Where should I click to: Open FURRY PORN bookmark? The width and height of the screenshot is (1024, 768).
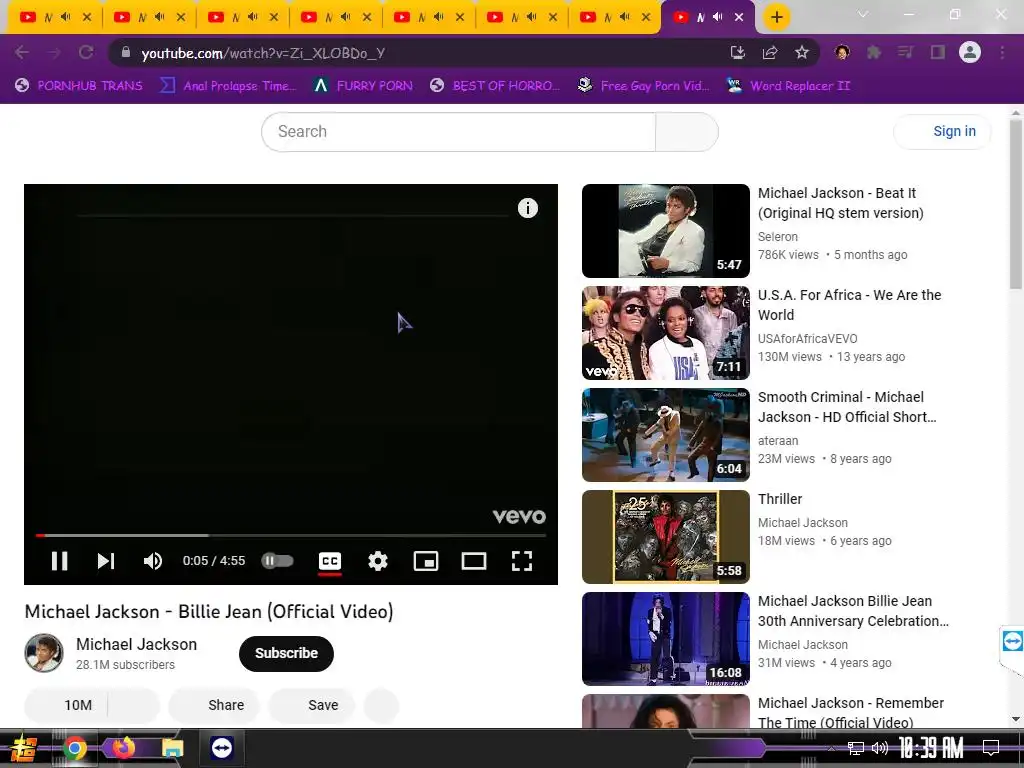pos(363,86)
